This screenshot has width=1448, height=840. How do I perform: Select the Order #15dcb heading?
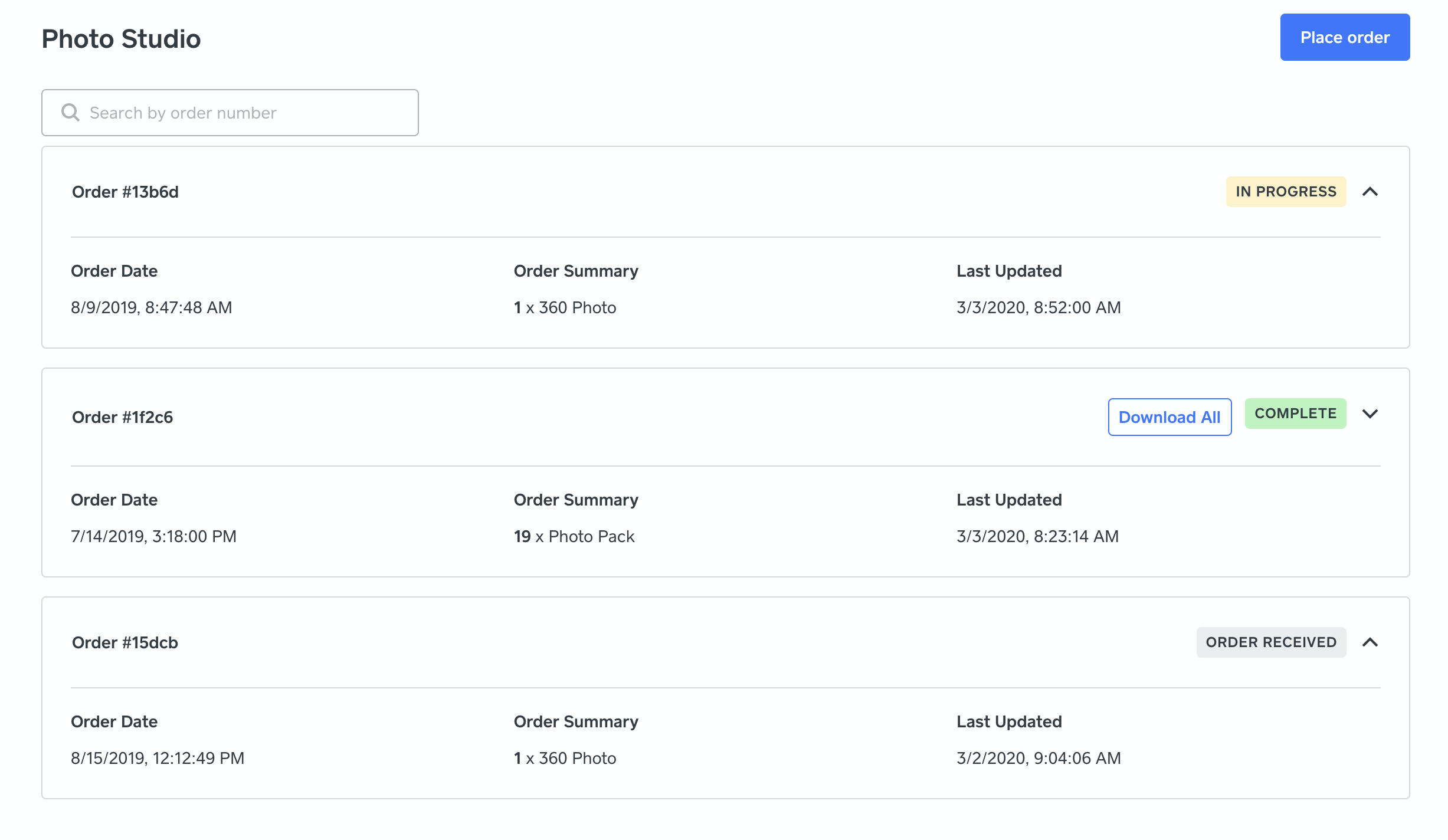click(x=125, y=643)
